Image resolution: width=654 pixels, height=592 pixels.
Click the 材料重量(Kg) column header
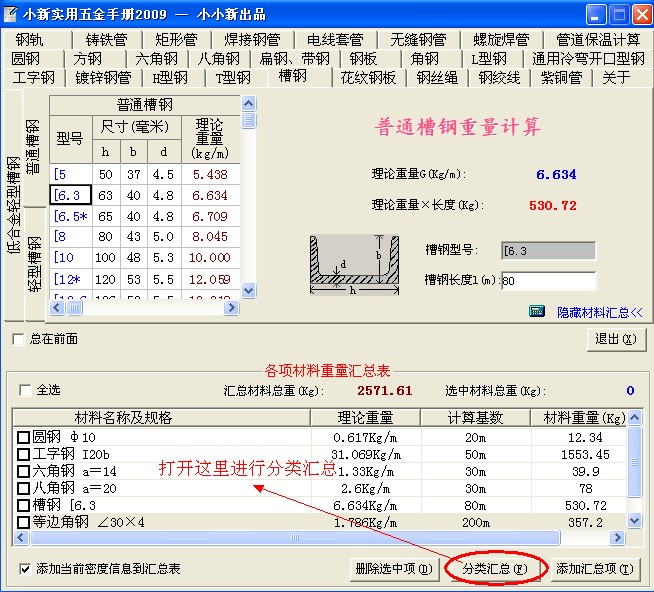tap(579, 417)
